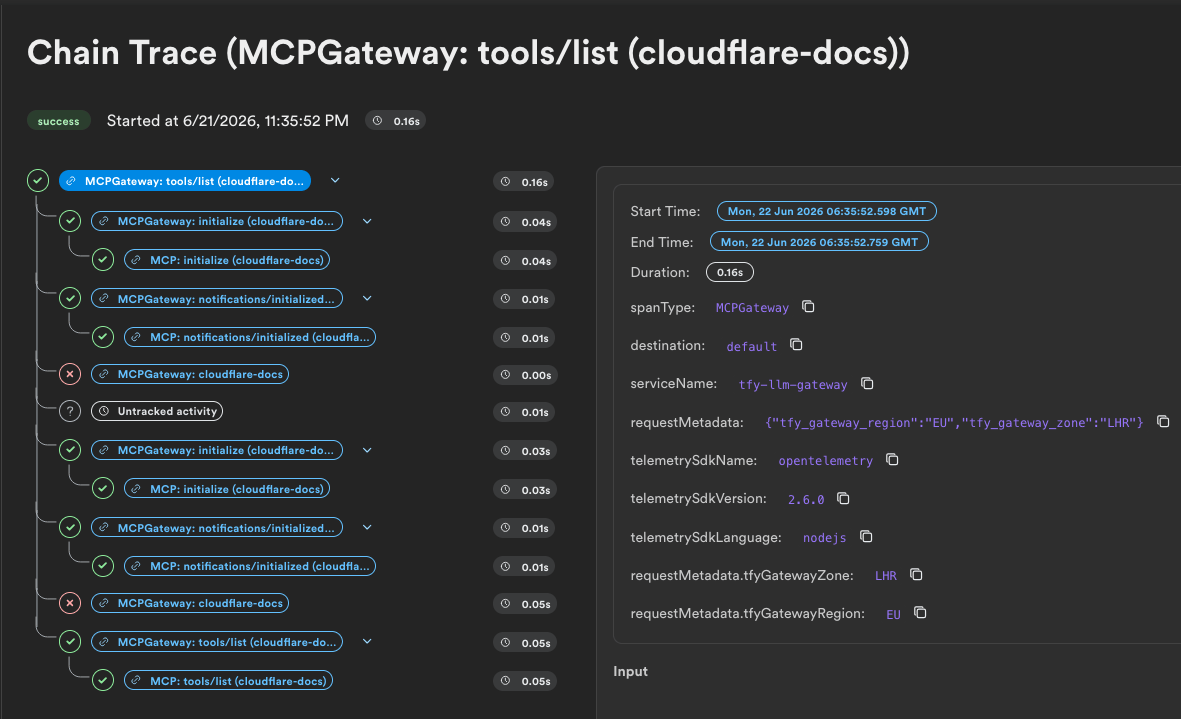This screenshot has height=719, width=1181.
Task: Open first MCPGateway: initialize span (0.04s)
Action: 217,221
